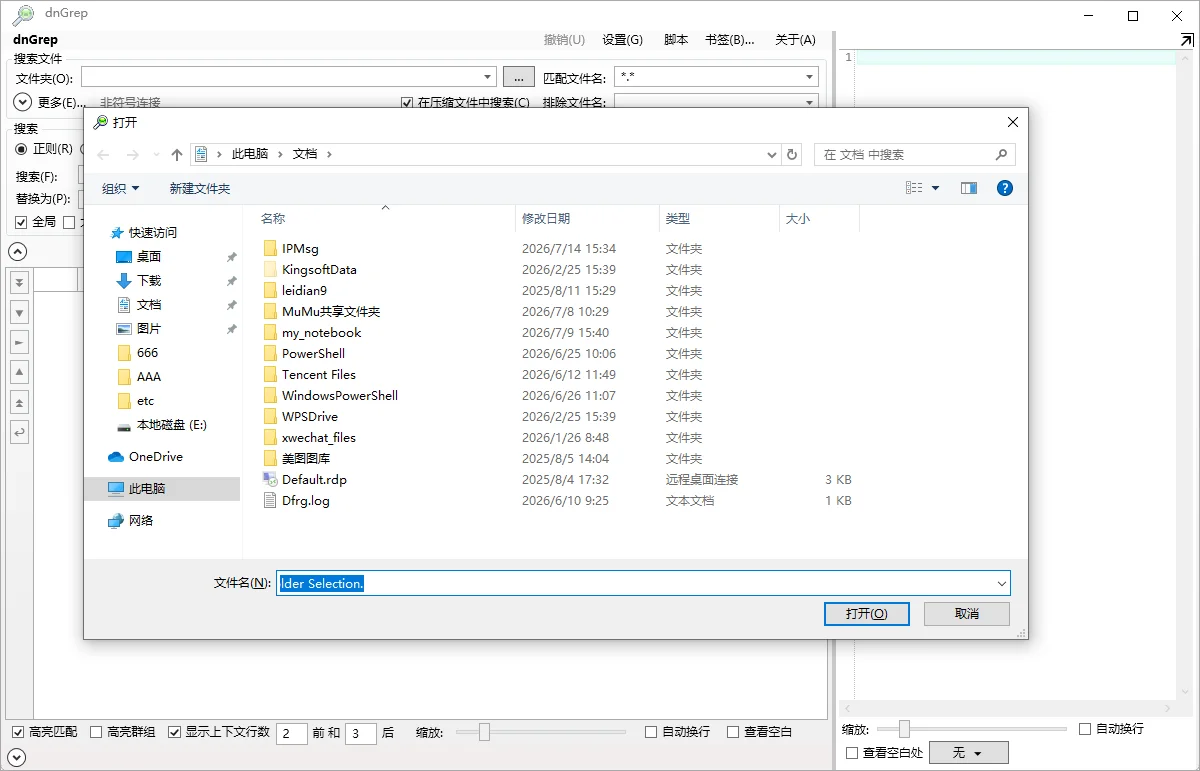Toggle the 显示上下文行数 checkbox
The height and width of the screenshot is (771, 1200).
click(174, 732)
